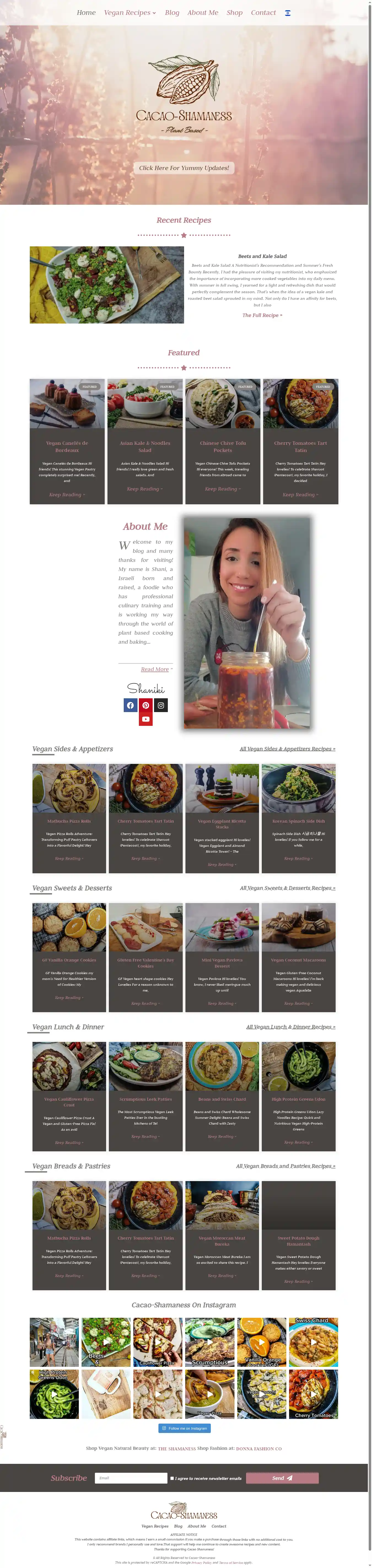Focus the Email subscription field
The image size is (372, 1568).
click(x=131, y=1478)
